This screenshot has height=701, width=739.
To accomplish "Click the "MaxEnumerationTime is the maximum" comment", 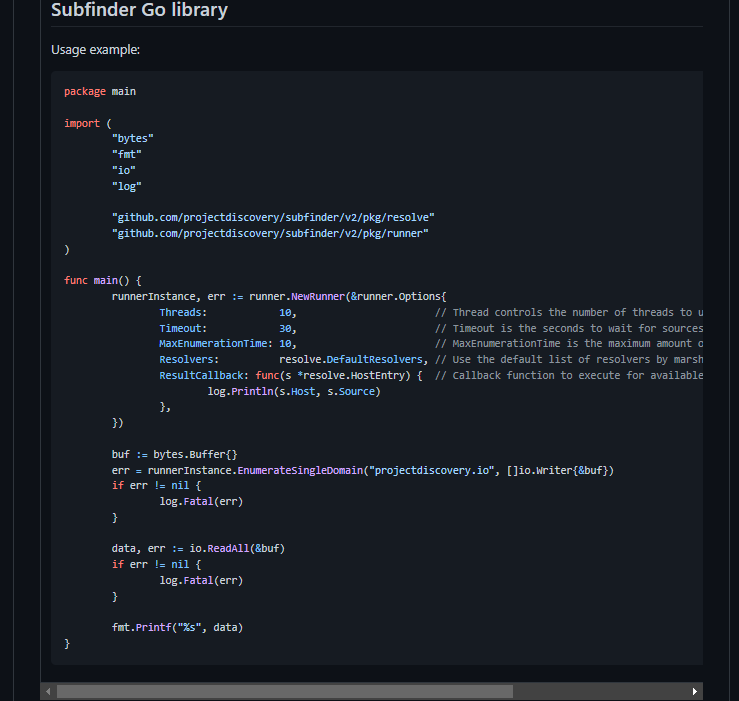I will (569, 344).
